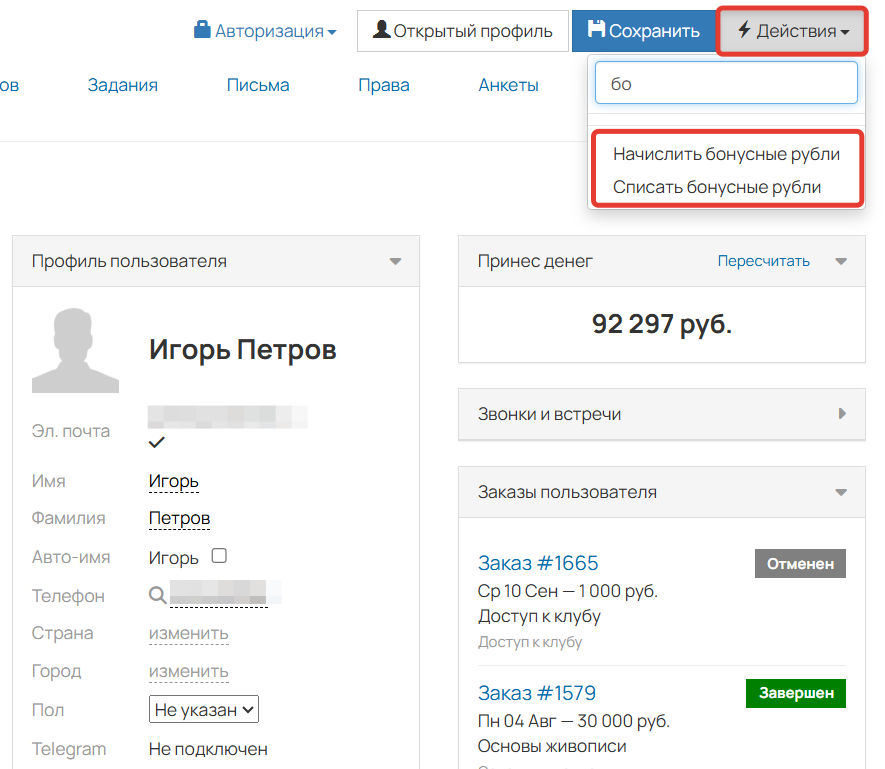Viewport: 885px width, 769px height.
Task: Switch to the Письма tab
Action: [258, 85]
